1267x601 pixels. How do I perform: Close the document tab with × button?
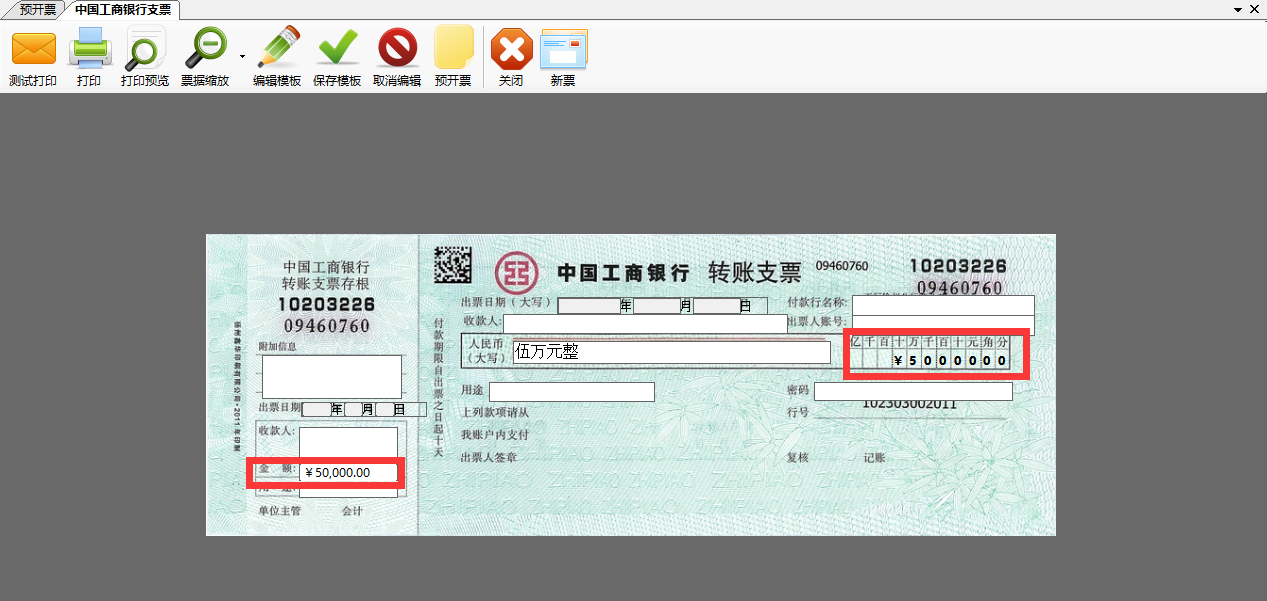click(1254, 9)
